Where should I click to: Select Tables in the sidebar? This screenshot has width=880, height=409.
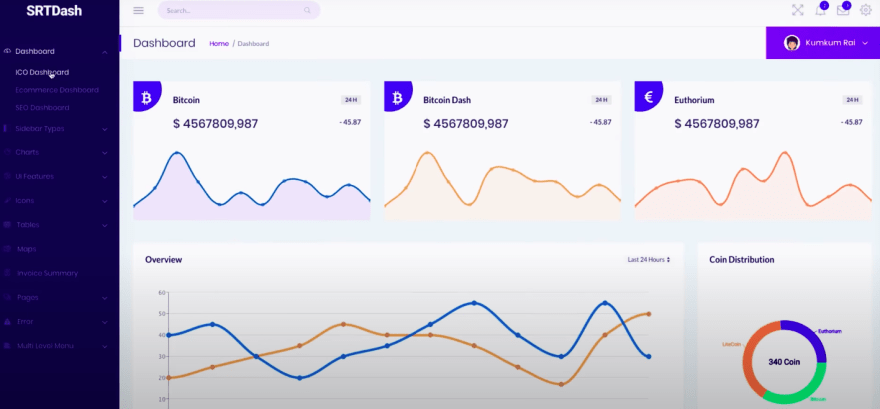(x=28, y=224)
